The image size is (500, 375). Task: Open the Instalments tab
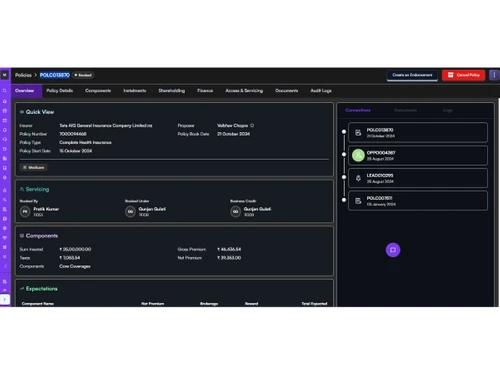[135, 91]
